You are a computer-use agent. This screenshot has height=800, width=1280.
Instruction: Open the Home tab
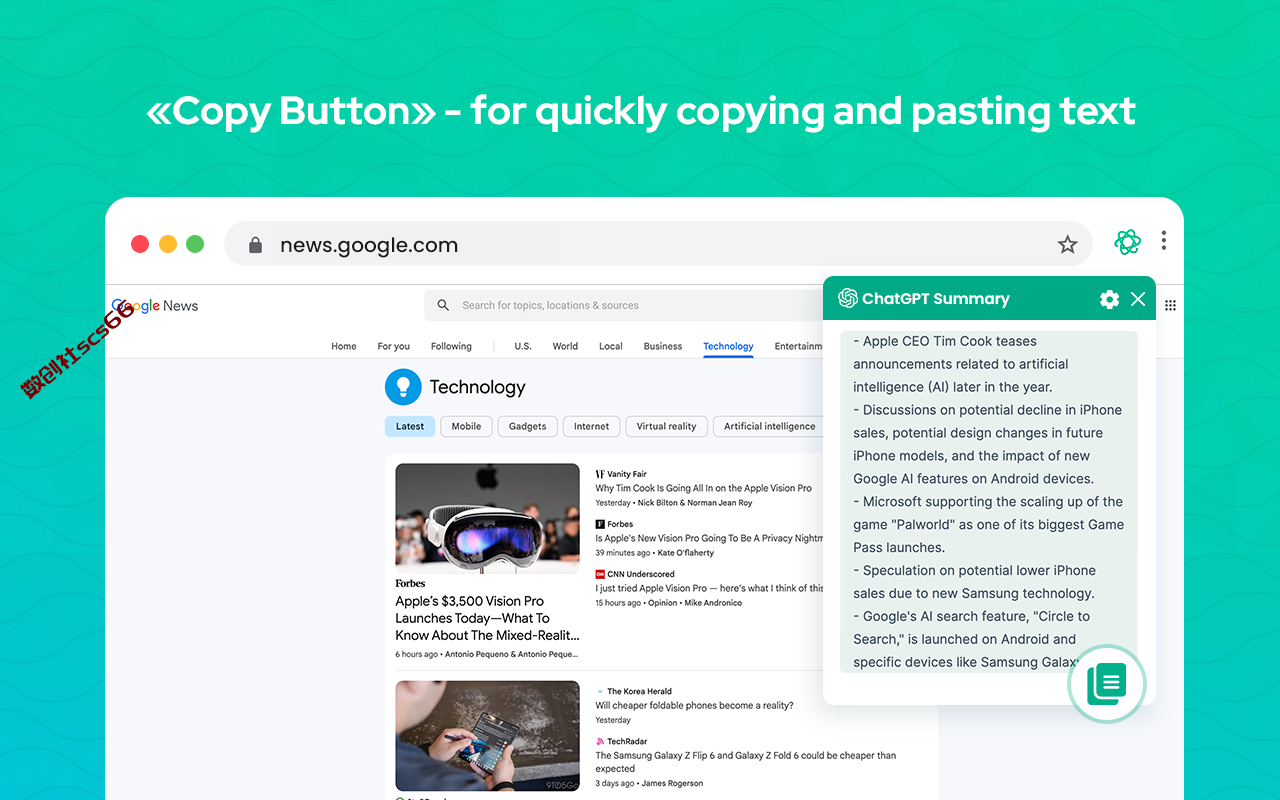[344, 346]
